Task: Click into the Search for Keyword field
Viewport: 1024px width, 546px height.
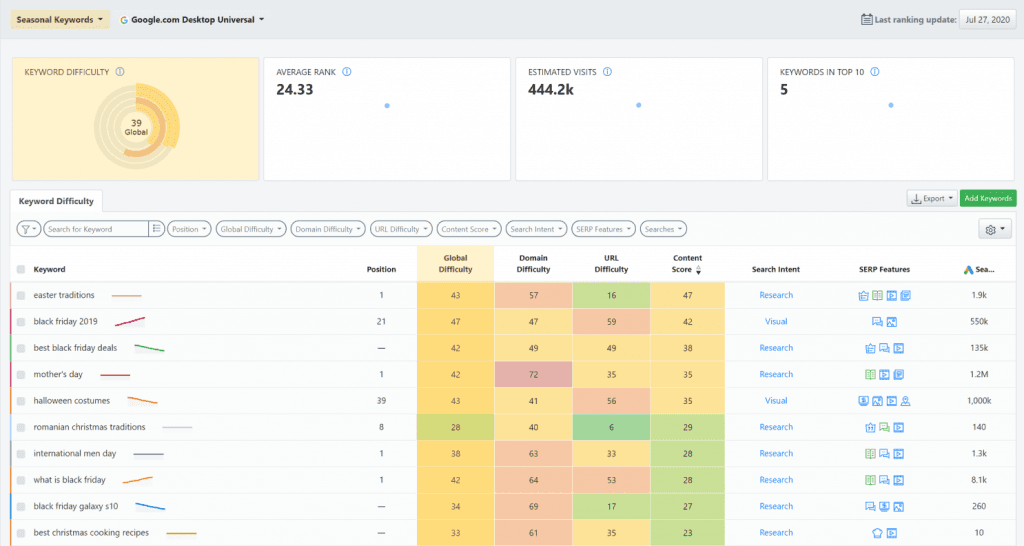Action: (96, 229)
